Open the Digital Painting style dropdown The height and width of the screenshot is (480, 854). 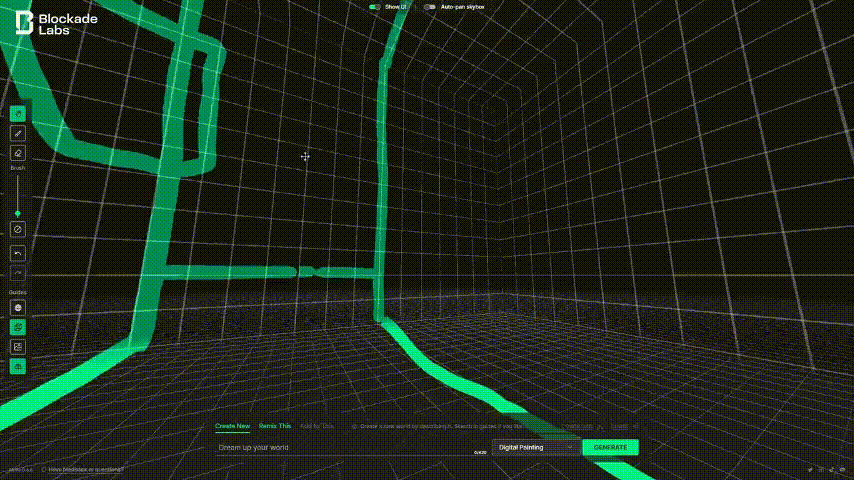click(536, 447)
